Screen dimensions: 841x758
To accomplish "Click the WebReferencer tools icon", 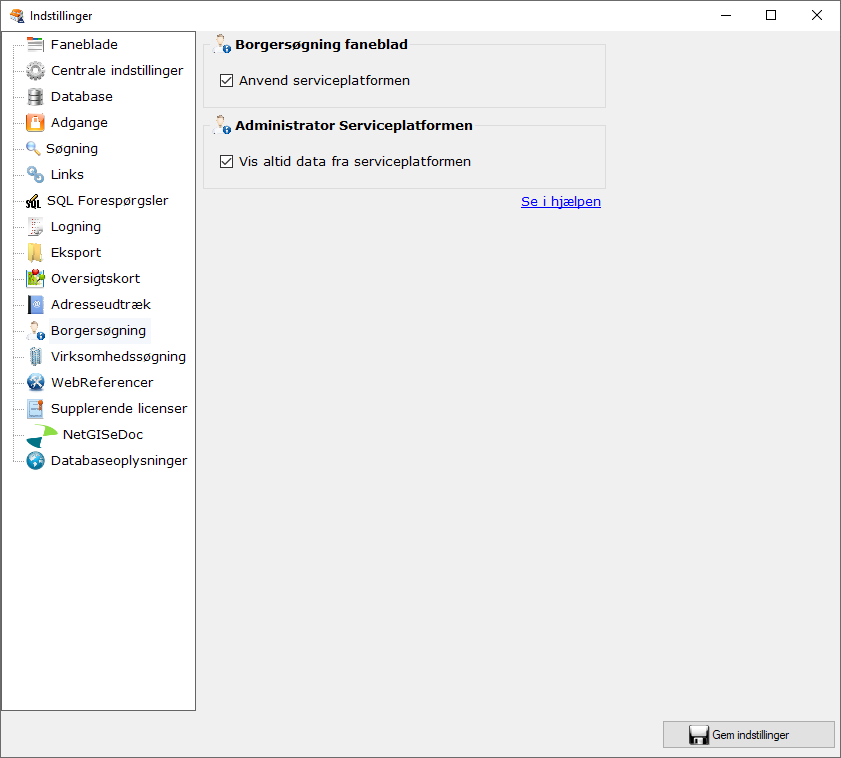I will coord(35,383).
